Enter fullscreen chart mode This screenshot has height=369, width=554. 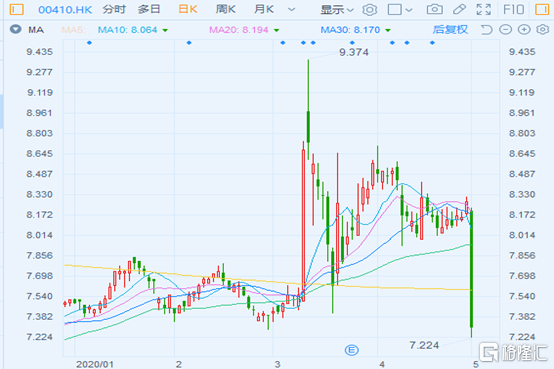(x=484, y=10)
